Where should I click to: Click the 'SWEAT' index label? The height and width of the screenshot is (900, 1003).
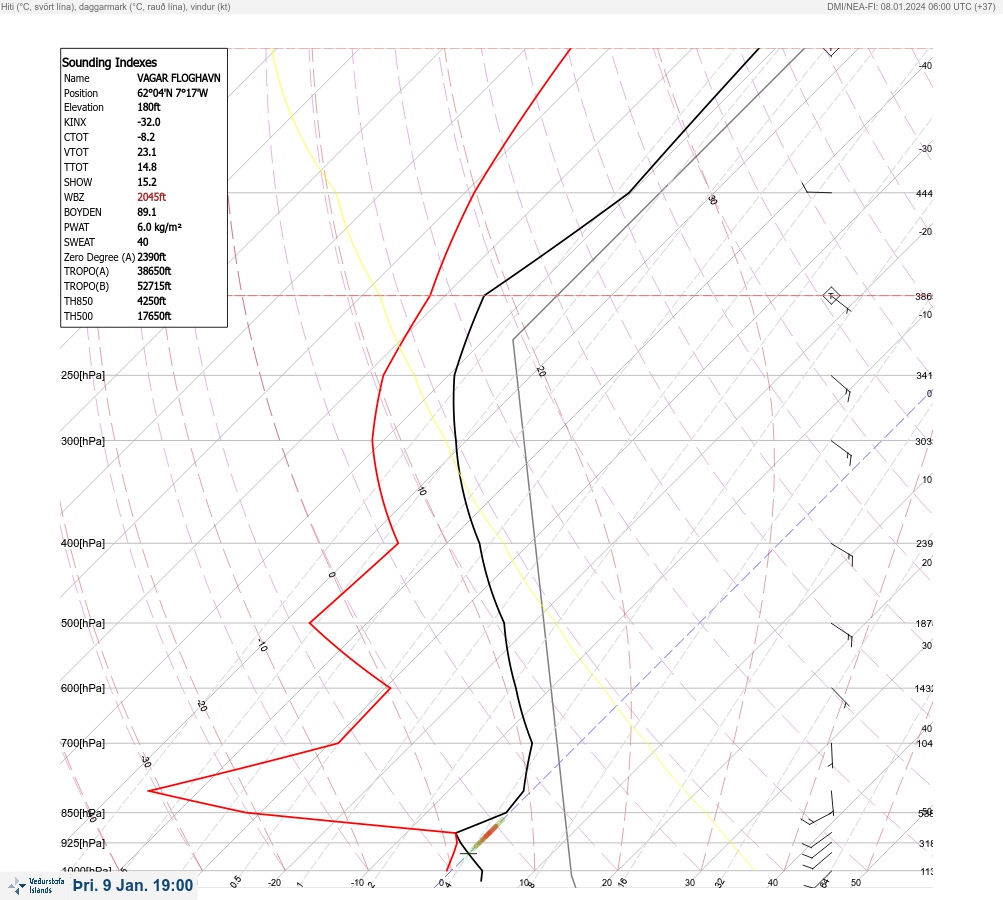[79, 242]
